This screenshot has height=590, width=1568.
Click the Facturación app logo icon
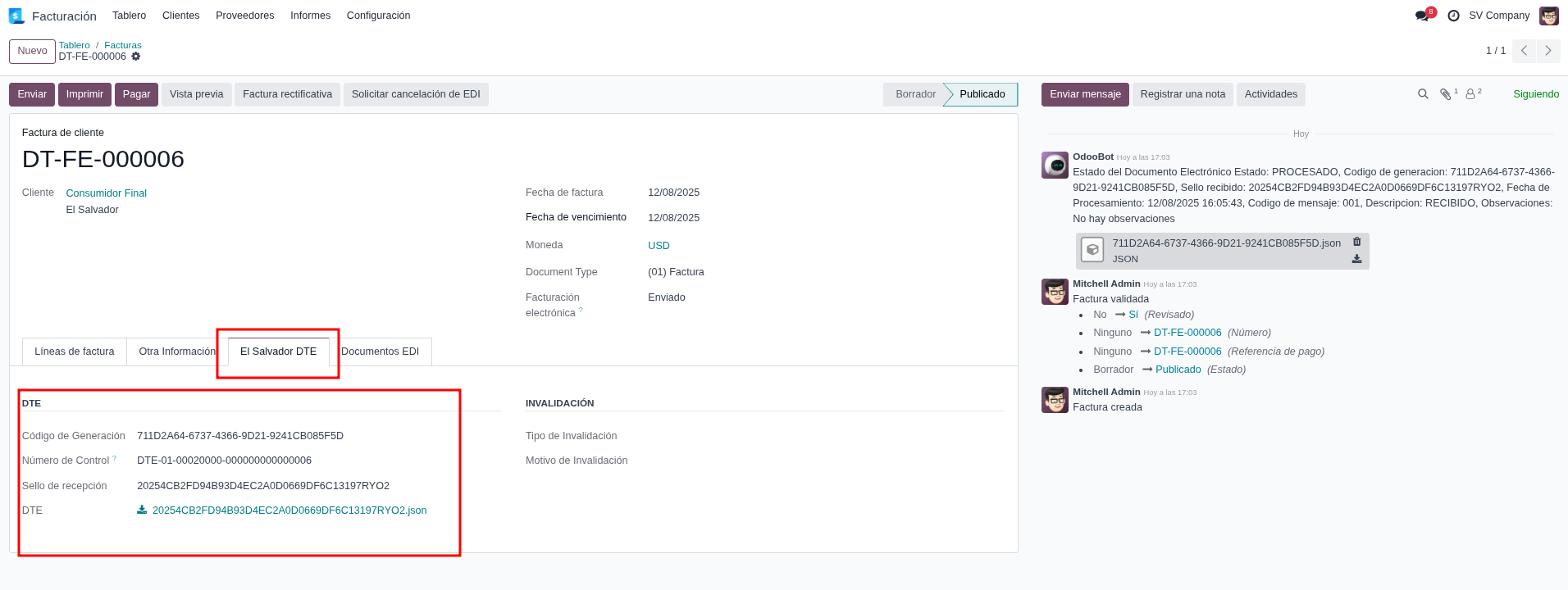[x=16, y=16]
